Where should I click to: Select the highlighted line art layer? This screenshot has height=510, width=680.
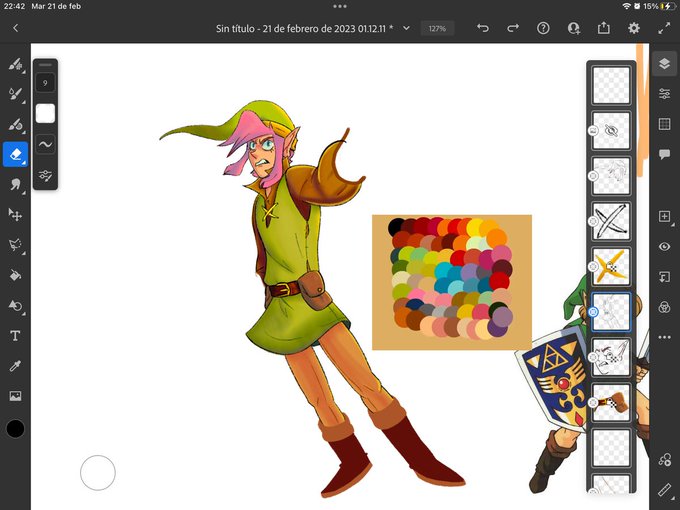611,312
